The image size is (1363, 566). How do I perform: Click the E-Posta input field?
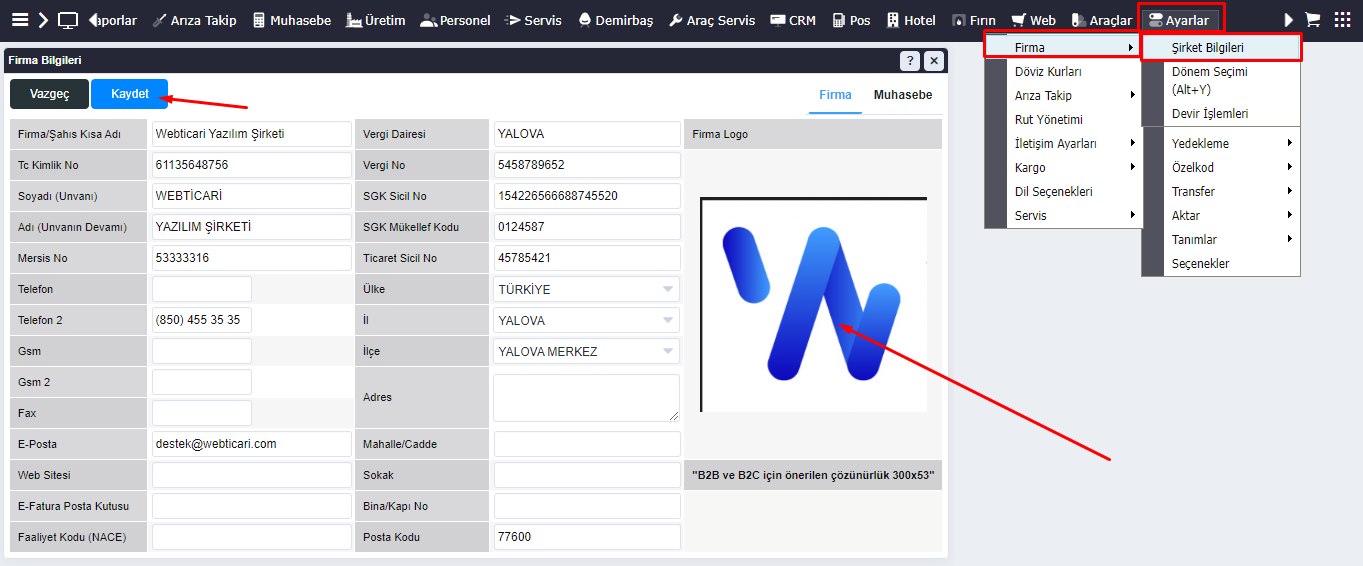click(x=251, y=443)
